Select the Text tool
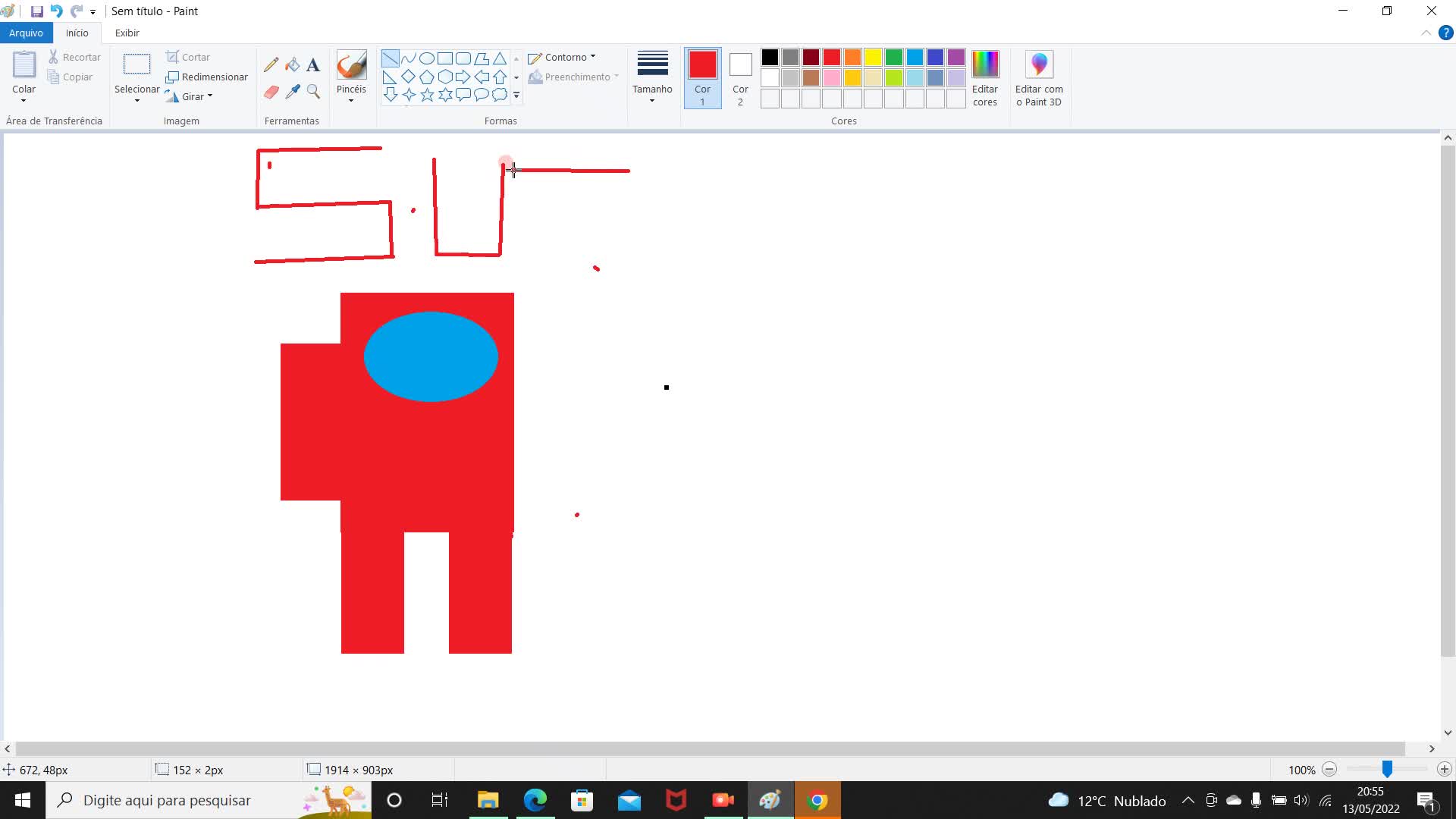The height and width of the screenshot is (819, 1456). click(x=313, y=64)
